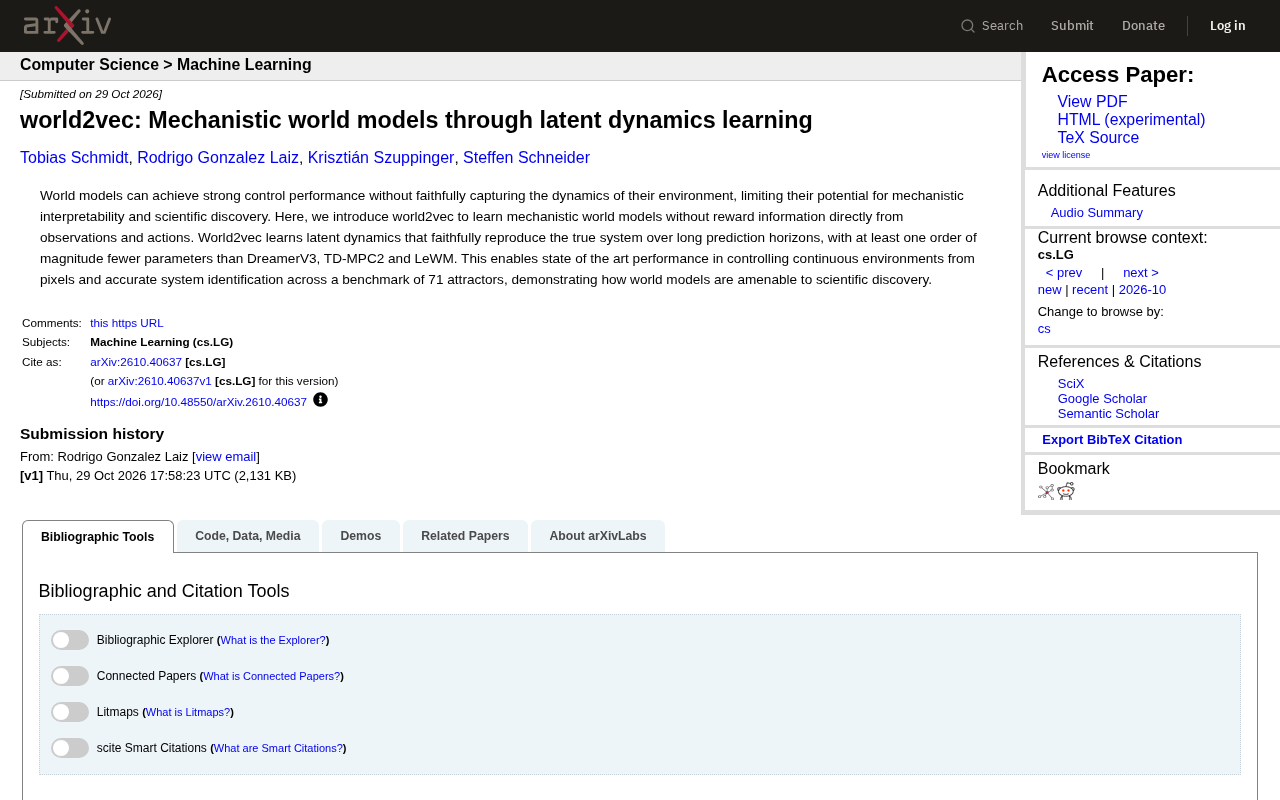Open the doi.org arXiv DOI link
This screenshot has width=1280, height=800.
[x=198, y=402]
